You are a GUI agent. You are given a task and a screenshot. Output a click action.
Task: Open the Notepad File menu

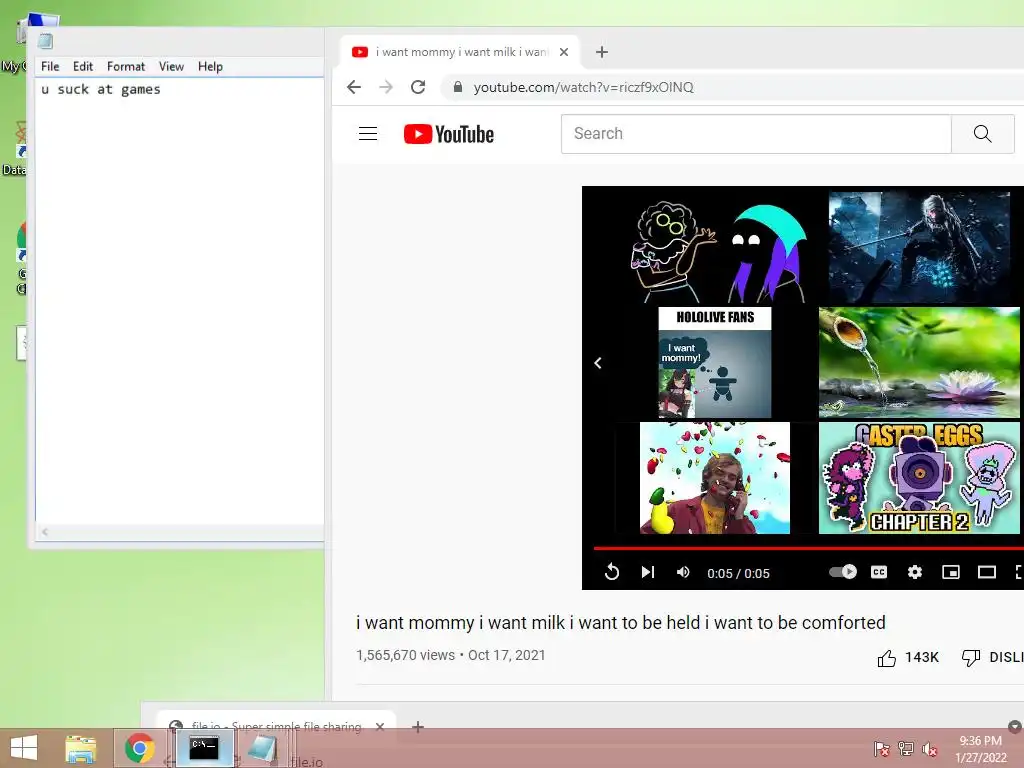click(x=50, y=67)
